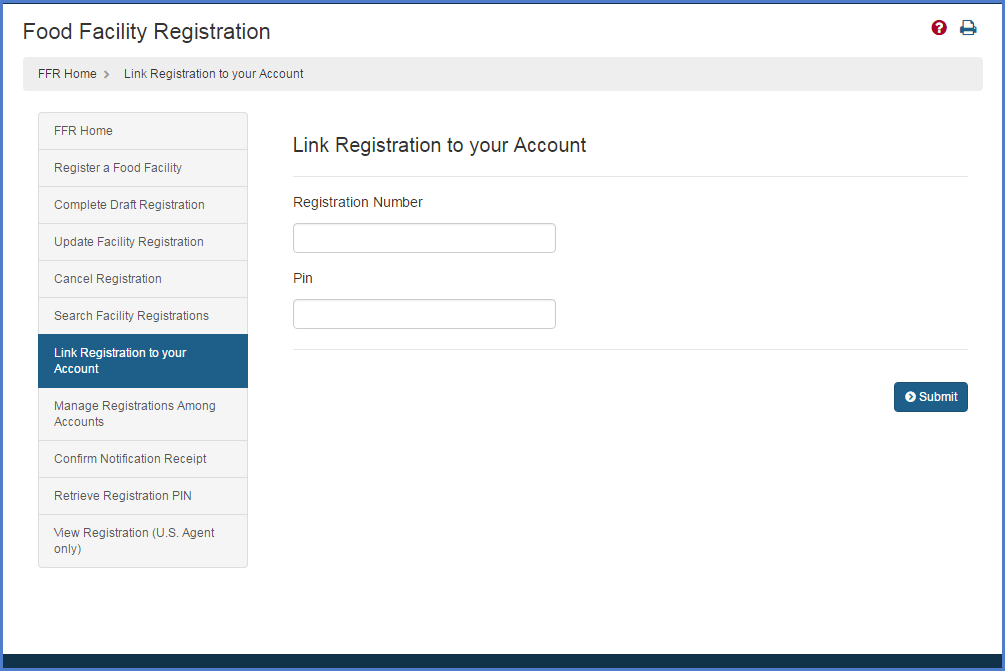Select View Registration (U.S. Agent only)
Screen dimensions: 1005x671
point(133,541)
